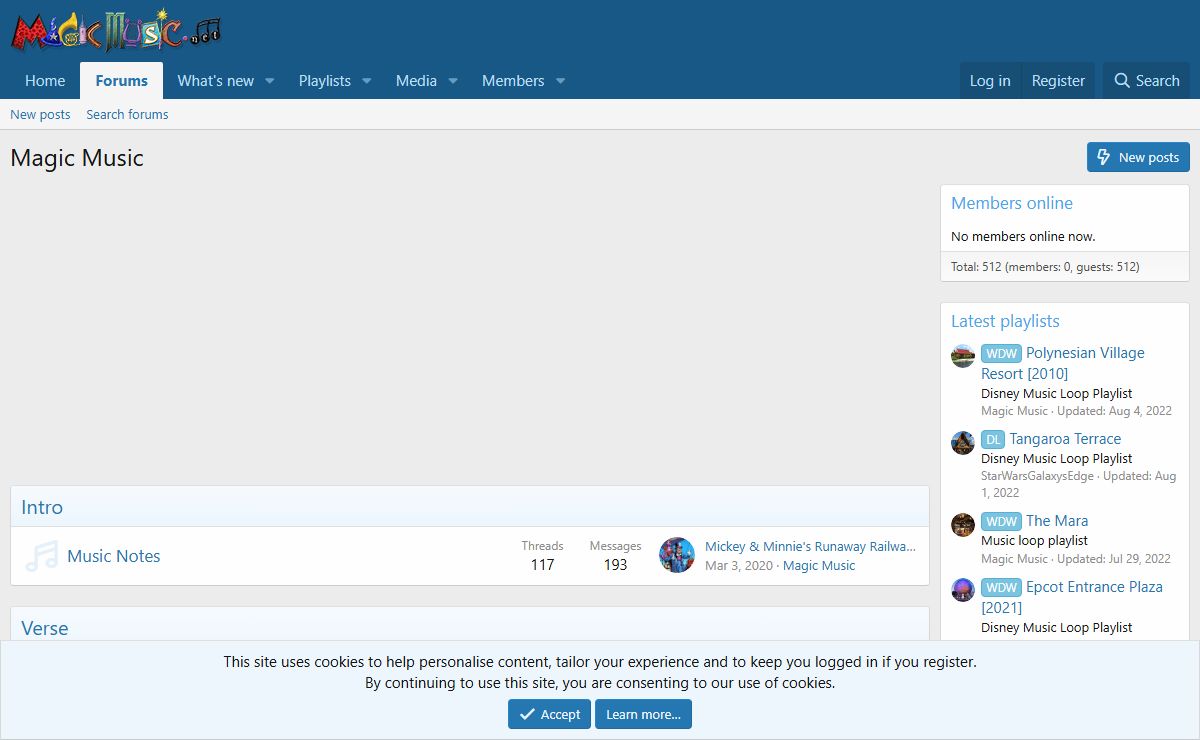Go to Playlists section
1200x740 pixels.
click(x=325, y=81)
